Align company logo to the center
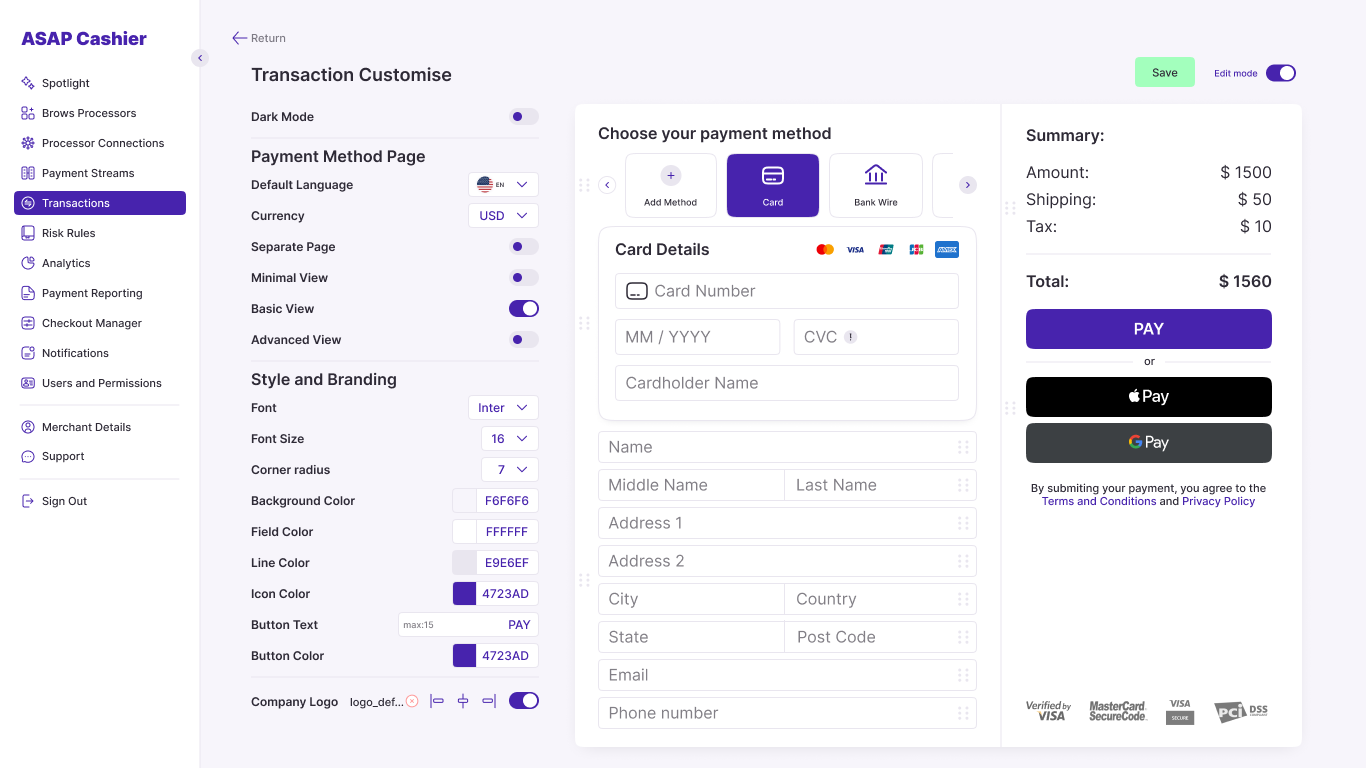This screenshot has width=1366, height=768. [x=463, y=701]
